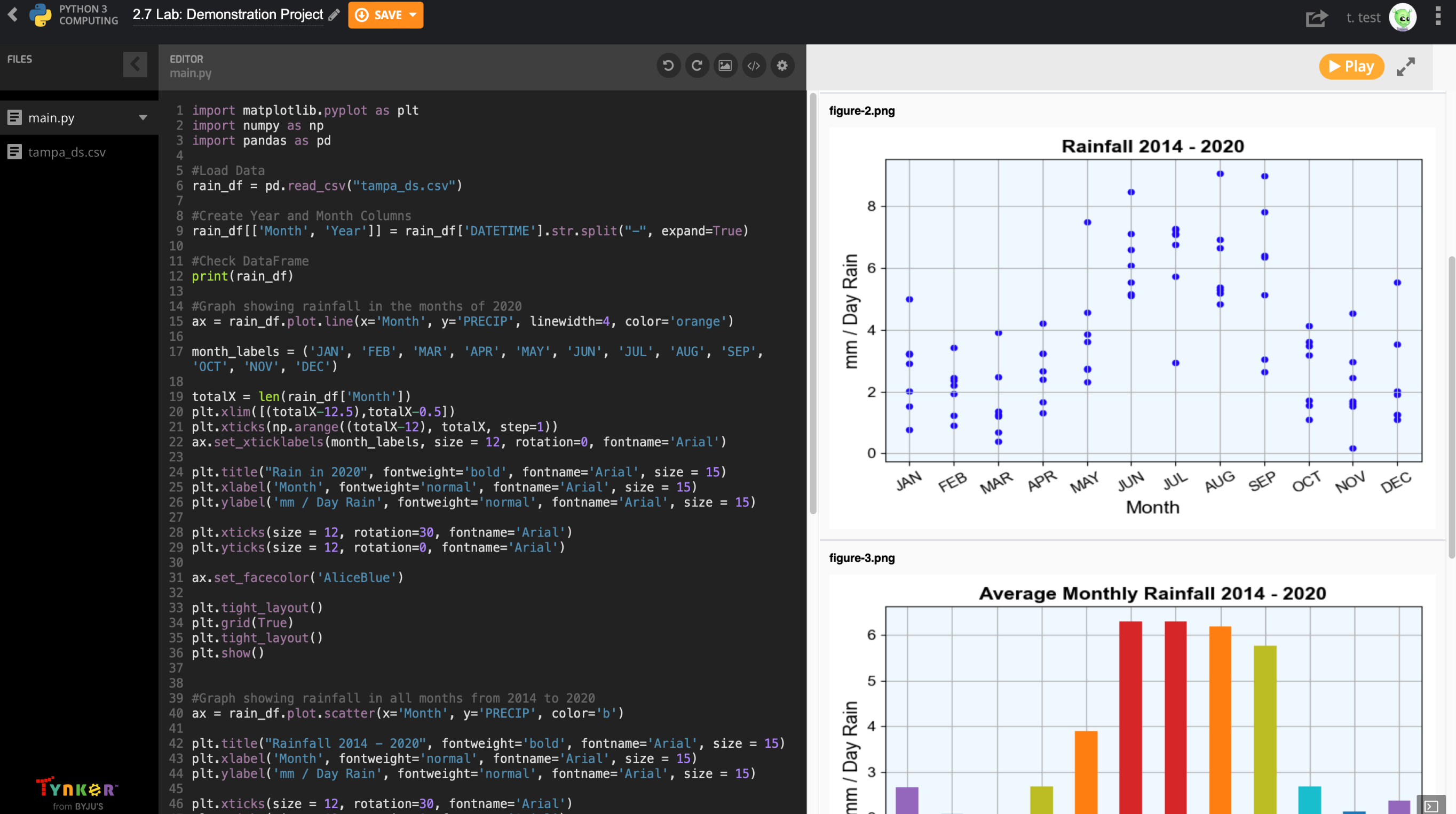
Task: Click line 40 plot.scatter code
Action: [408, 714]
